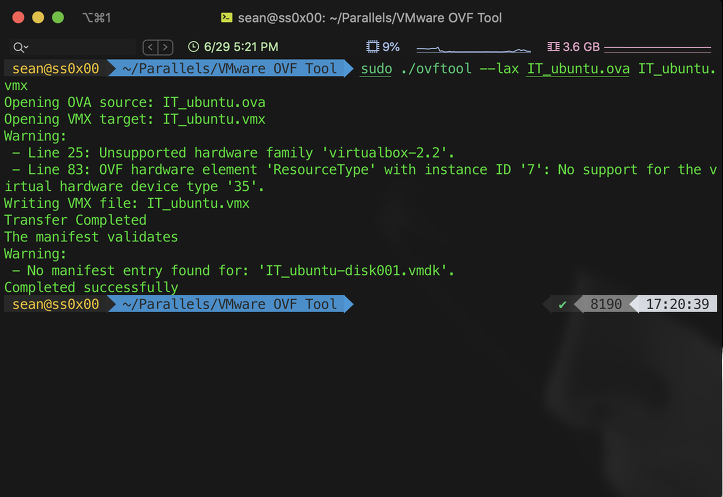Click the clock icon beside 6/29 5:21 PM
The image size is (723, 497).
pyautogui.click(x=193, y=47)
